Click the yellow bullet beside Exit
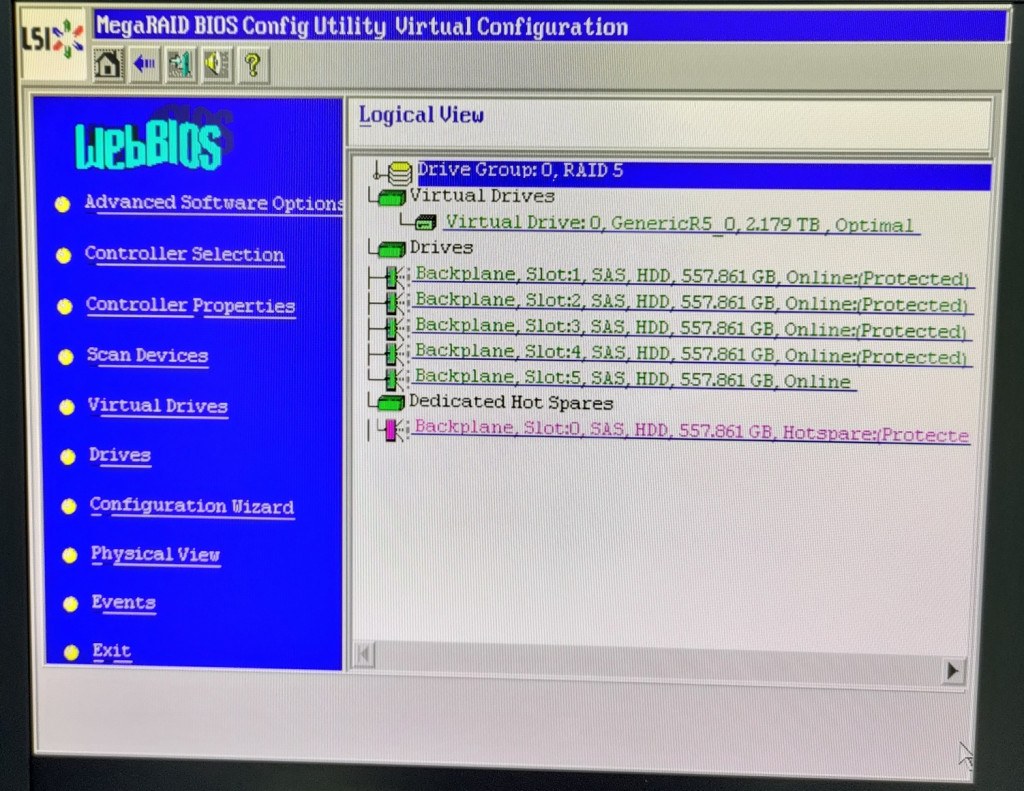Viewport: 1024px width, 791px height. [71, 652]
